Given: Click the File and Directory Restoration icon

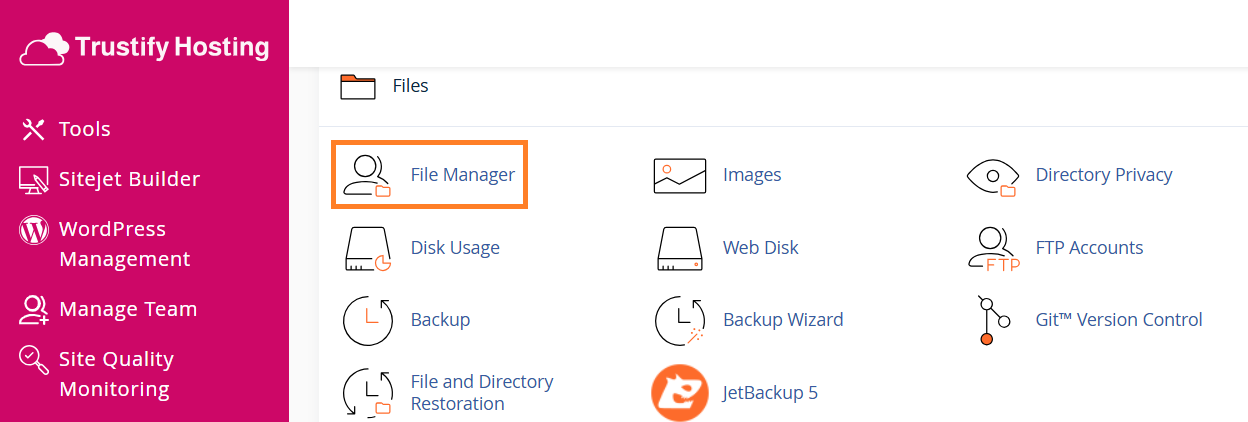Looking at the screenshot, I should (367, 393).
